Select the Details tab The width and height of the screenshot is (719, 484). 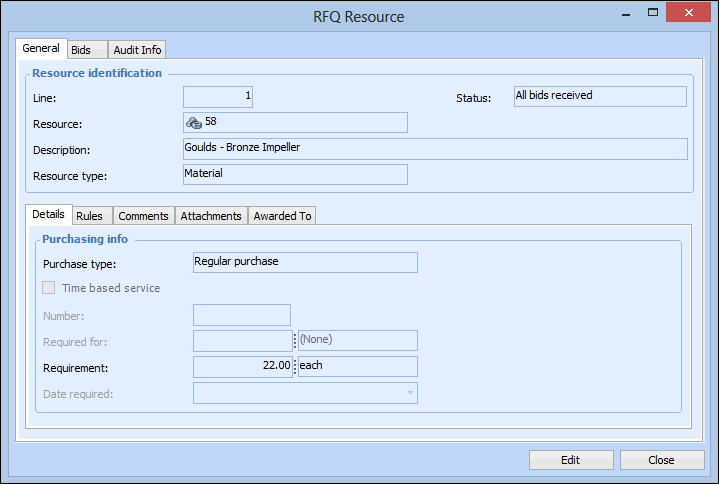pos(48,215)
